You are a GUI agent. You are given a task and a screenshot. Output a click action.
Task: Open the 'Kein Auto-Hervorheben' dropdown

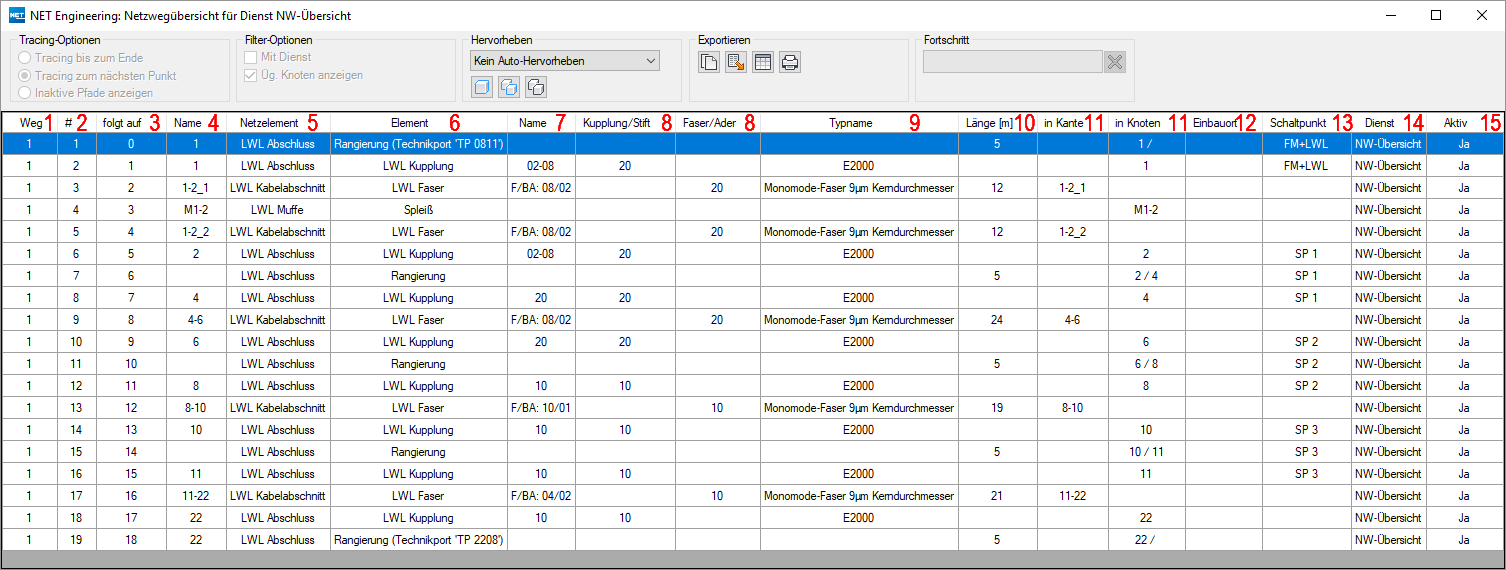pos(564,61)
